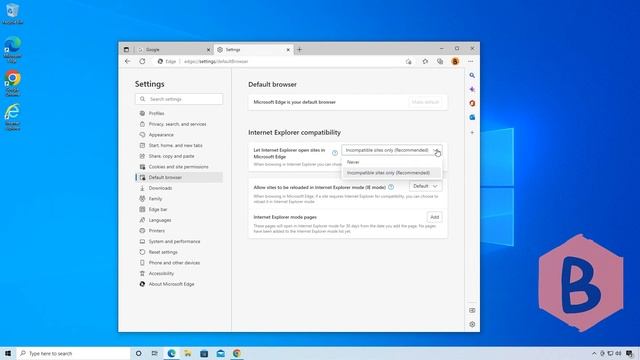The height and width of the screenshot is (360, 640).
Task: Open Collections icon in toolbar
Action: (x=440, y=61)
